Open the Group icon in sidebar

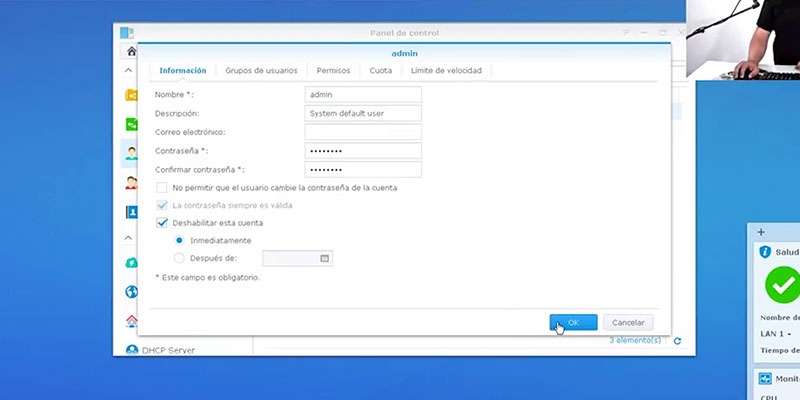[x=131, y=183]
